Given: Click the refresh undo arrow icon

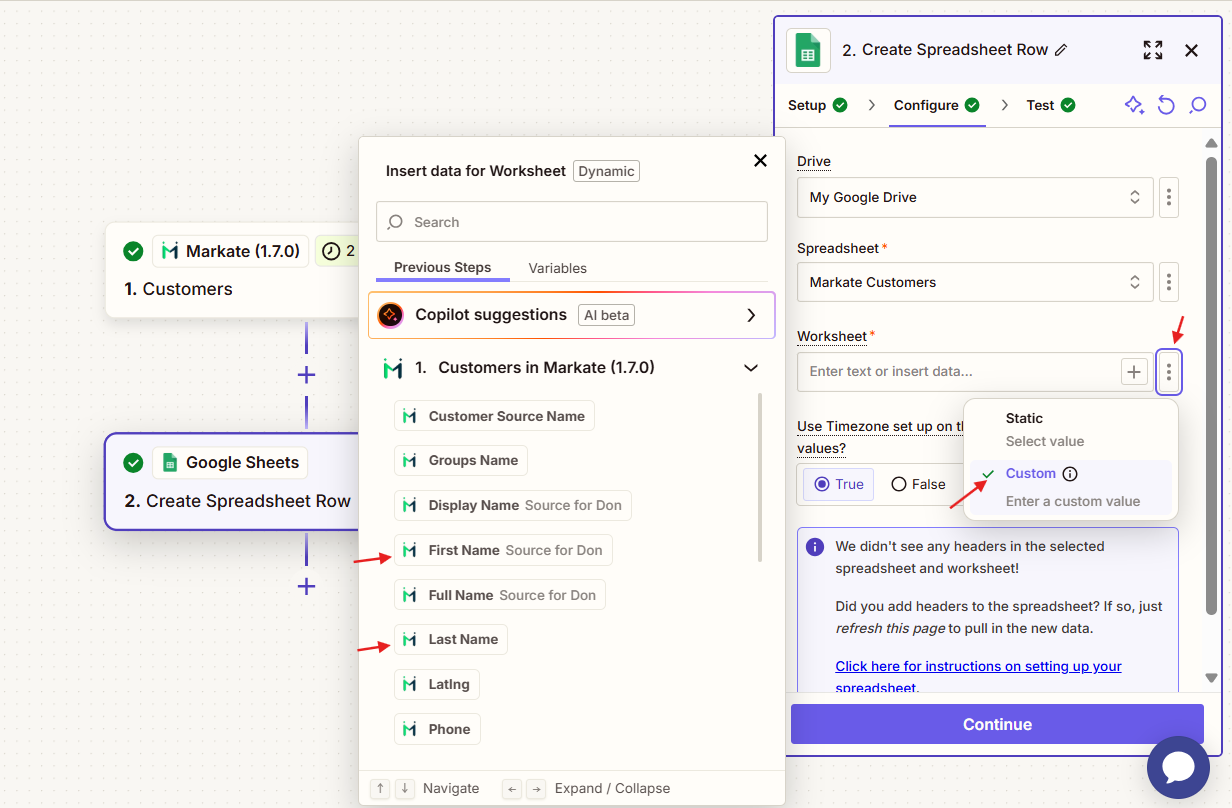Looking at the screenshot, I should tap(1166, 105).
